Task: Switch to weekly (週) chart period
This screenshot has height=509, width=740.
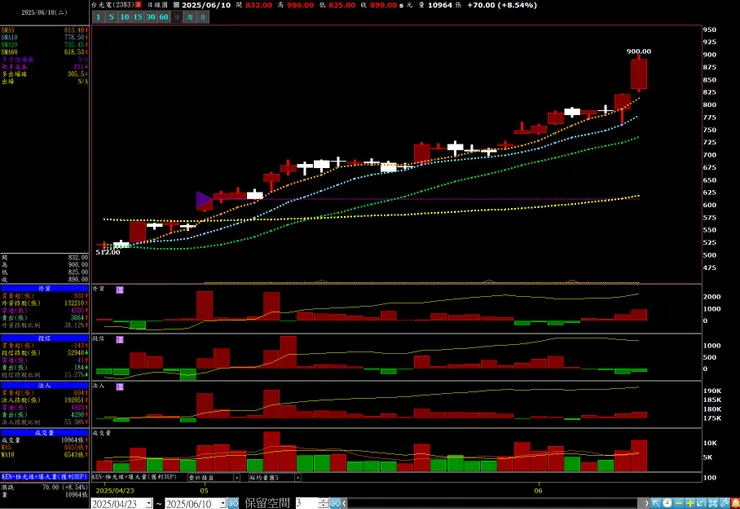Action: click(x=190, y=17)
